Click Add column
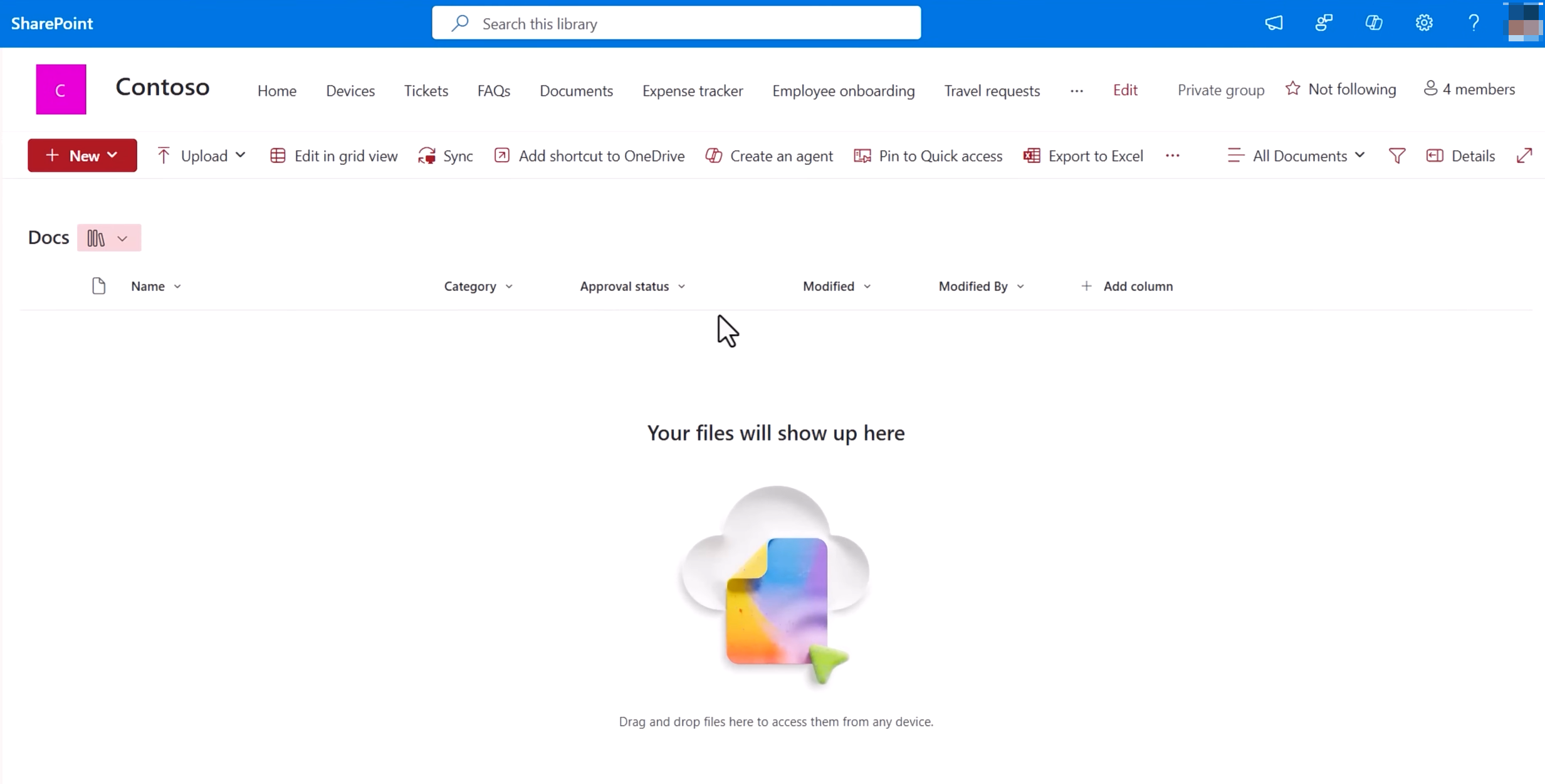This screenshot has height=784, width=1545. point(1126,286)
